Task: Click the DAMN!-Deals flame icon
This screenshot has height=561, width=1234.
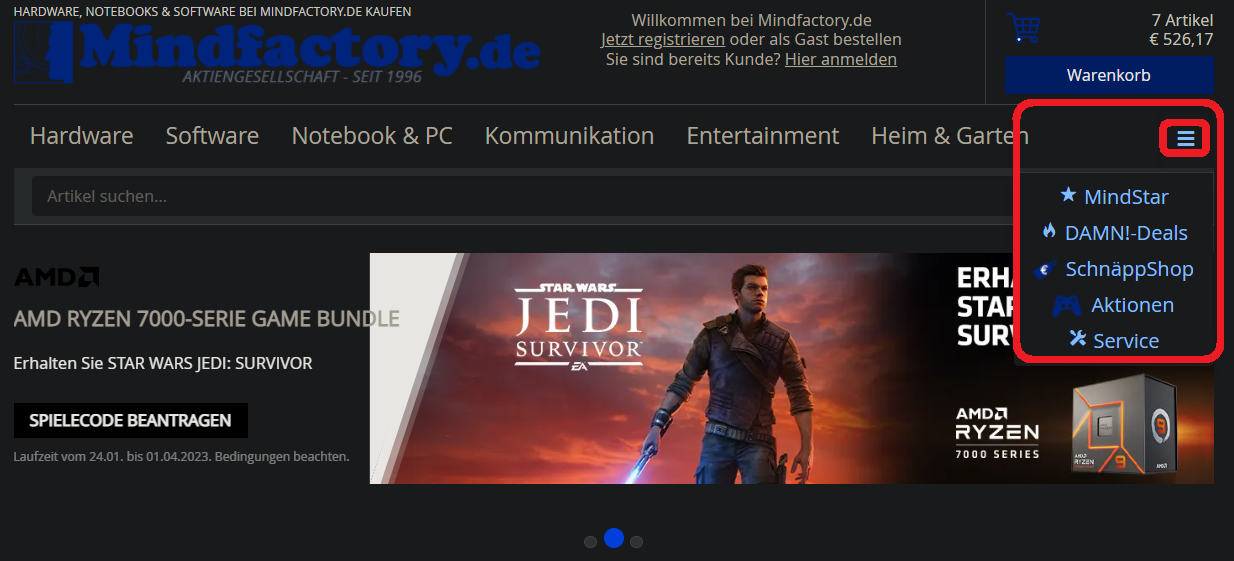Action: pyautogui.click(x=1049, y=231)
